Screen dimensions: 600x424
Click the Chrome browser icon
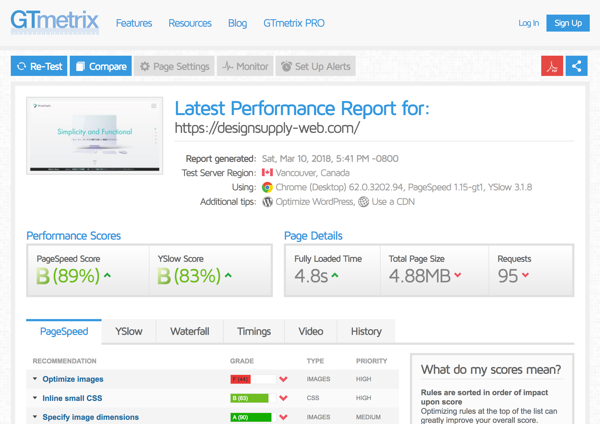pyautogui.click(x=267, y=187)
